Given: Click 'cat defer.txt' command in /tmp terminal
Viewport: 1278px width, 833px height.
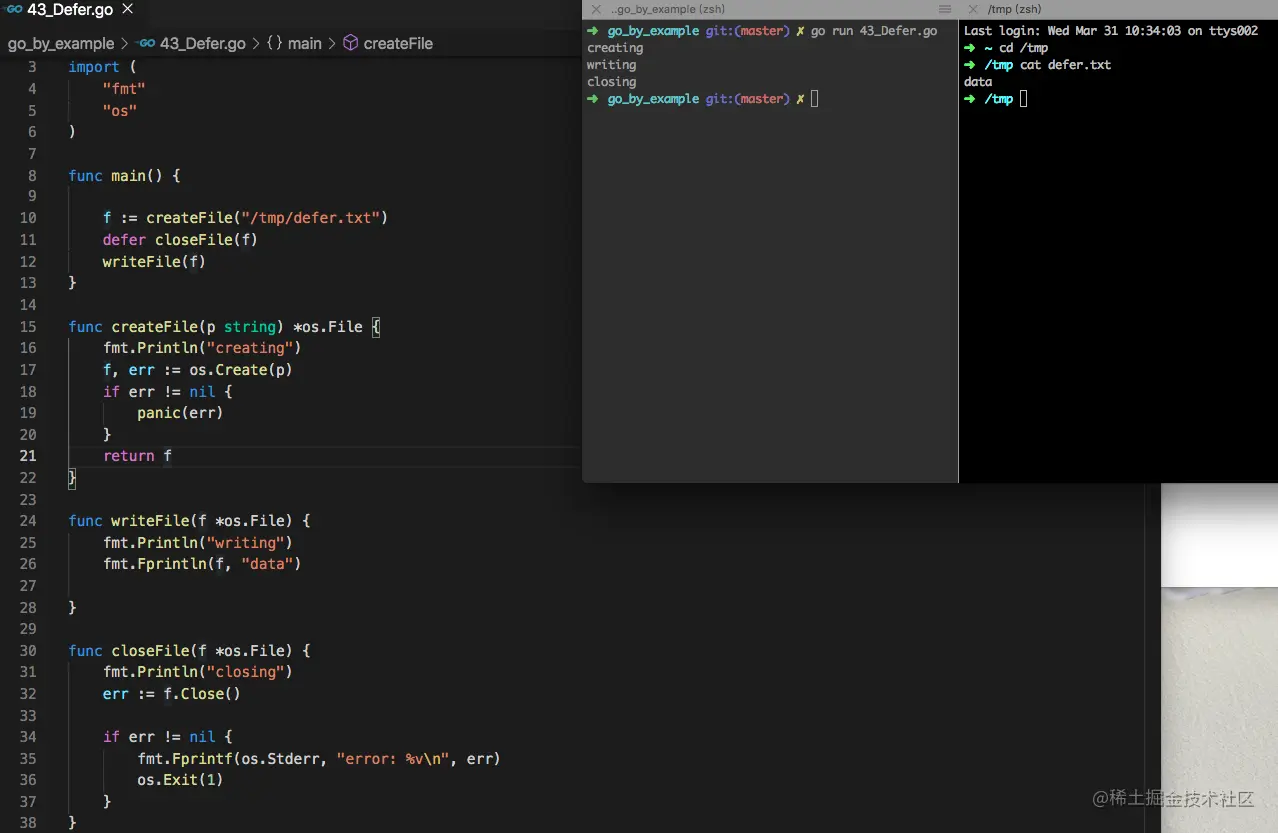Looking at the screenshot, I should tap(1065, 65).
